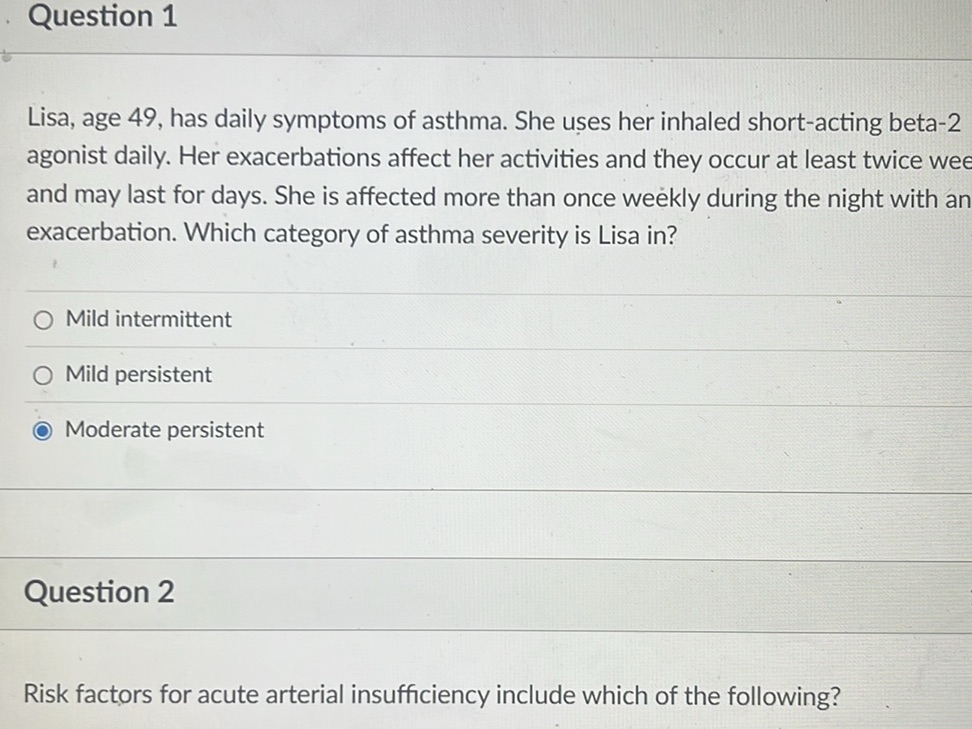Click the Question 1 header
Viewport: 972px width, 729px height.
(103, 17)
